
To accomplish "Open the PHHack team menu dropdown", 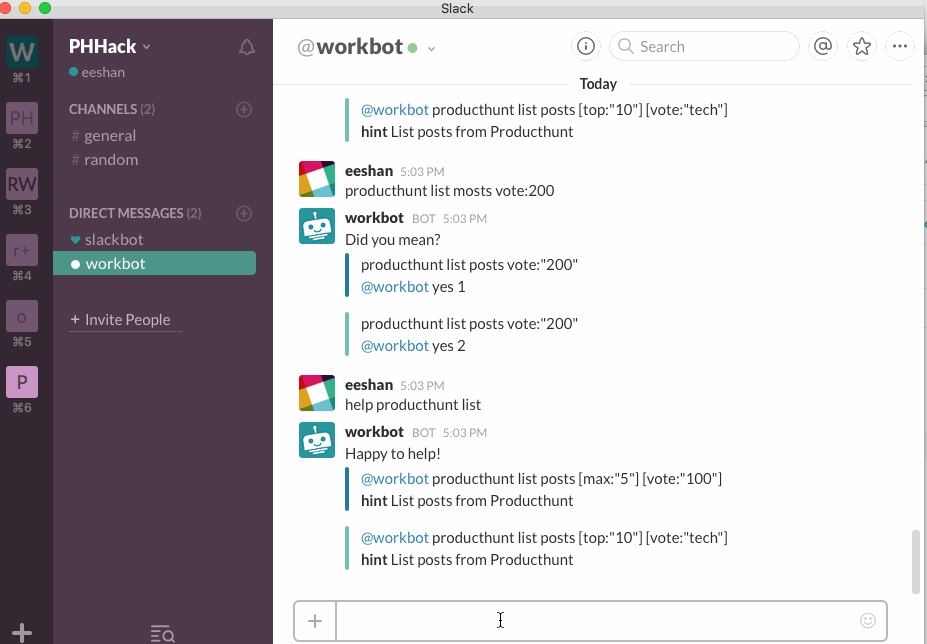I will click(110, 46).
